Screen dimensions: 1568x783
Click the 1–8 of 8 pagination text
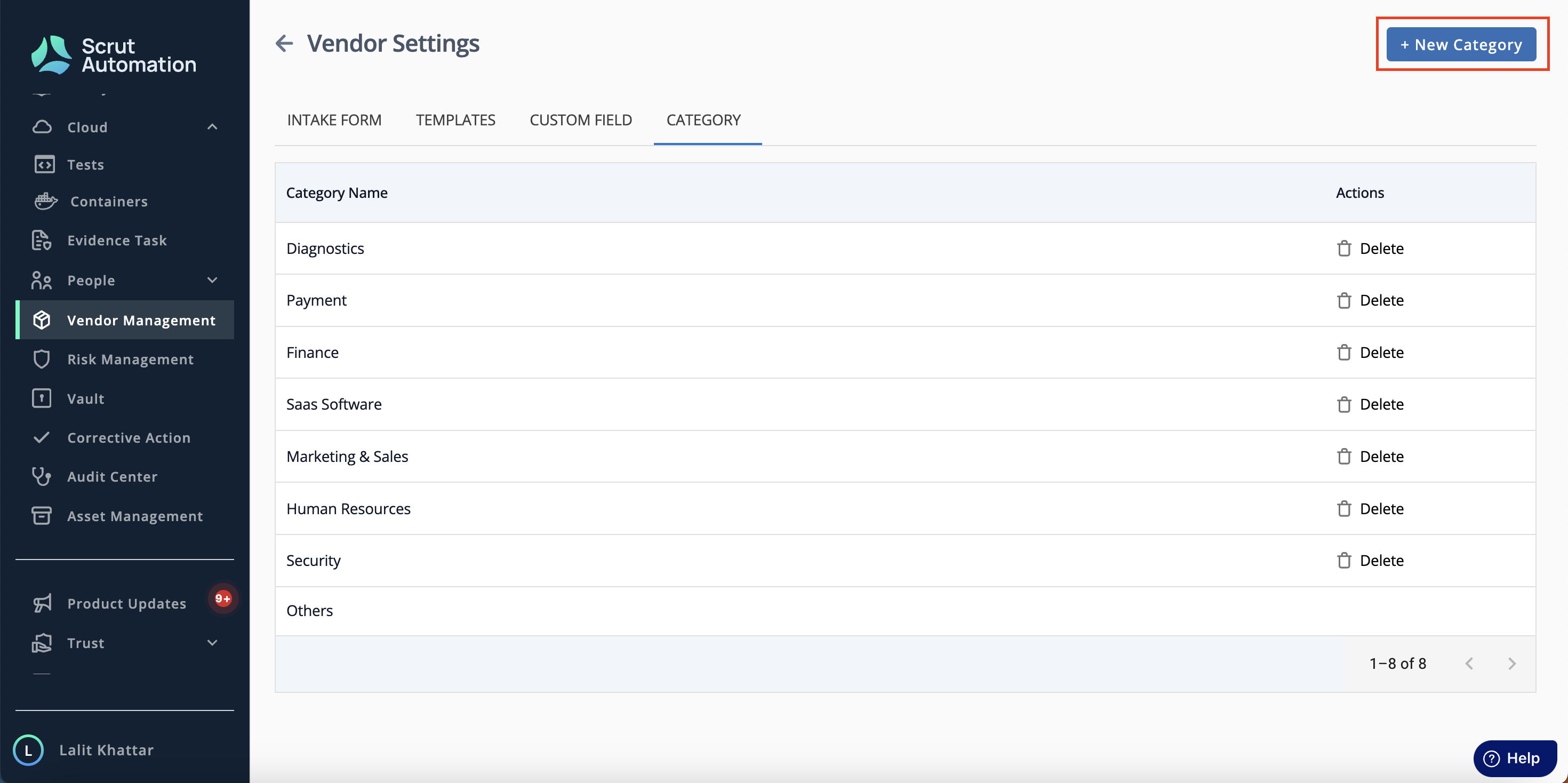pyautogui.click(x=1397, y=664)
